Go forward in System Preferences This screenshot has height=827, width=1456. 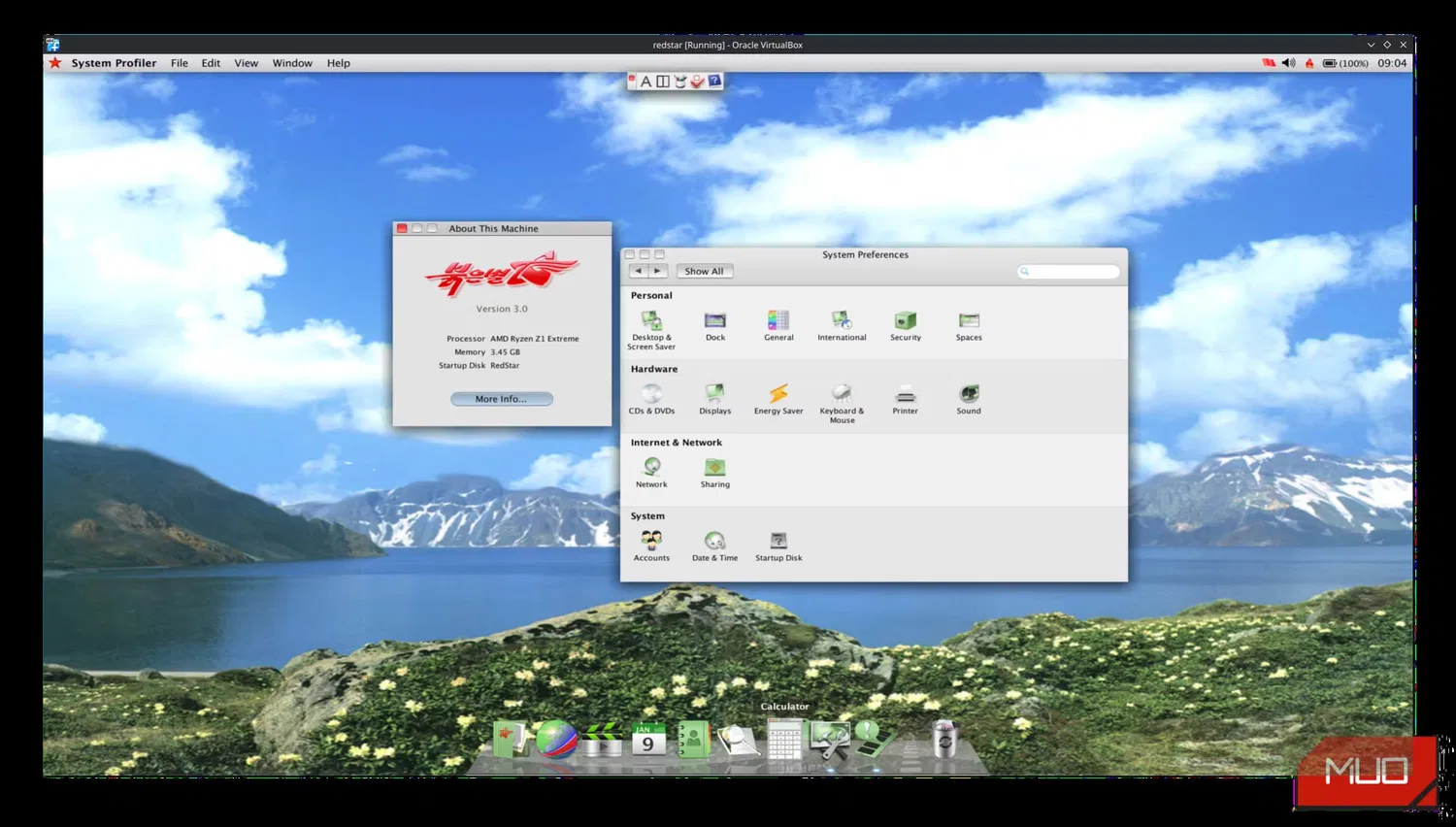coord(658,272)
